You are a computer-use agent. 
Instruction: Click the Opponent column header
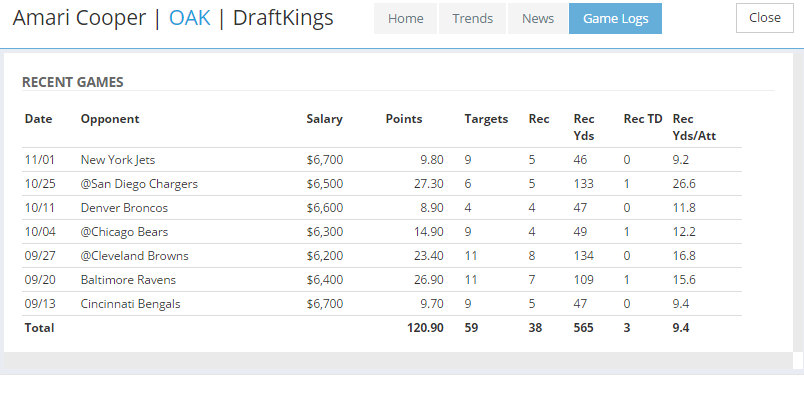click(110, 119)
